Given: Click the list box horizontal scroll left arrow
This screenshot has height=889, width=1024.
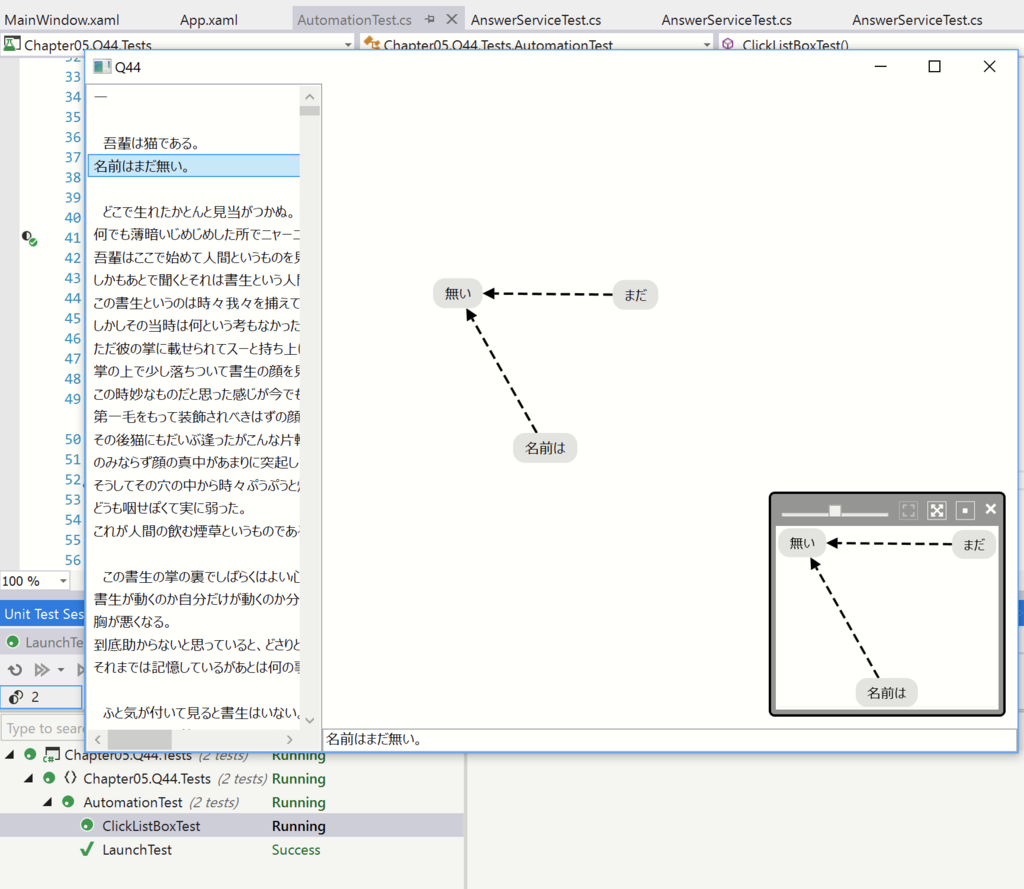Looking at the screenshot, I should coord(98,739).
